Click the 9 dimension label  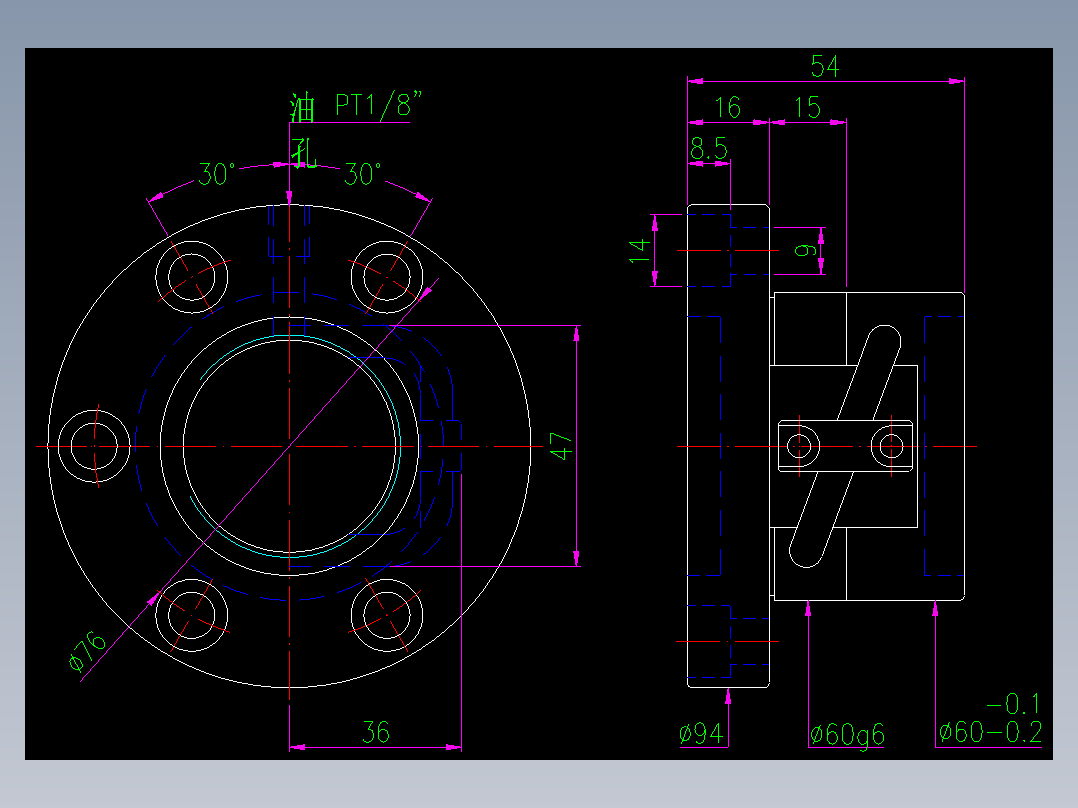pos(805,252)
